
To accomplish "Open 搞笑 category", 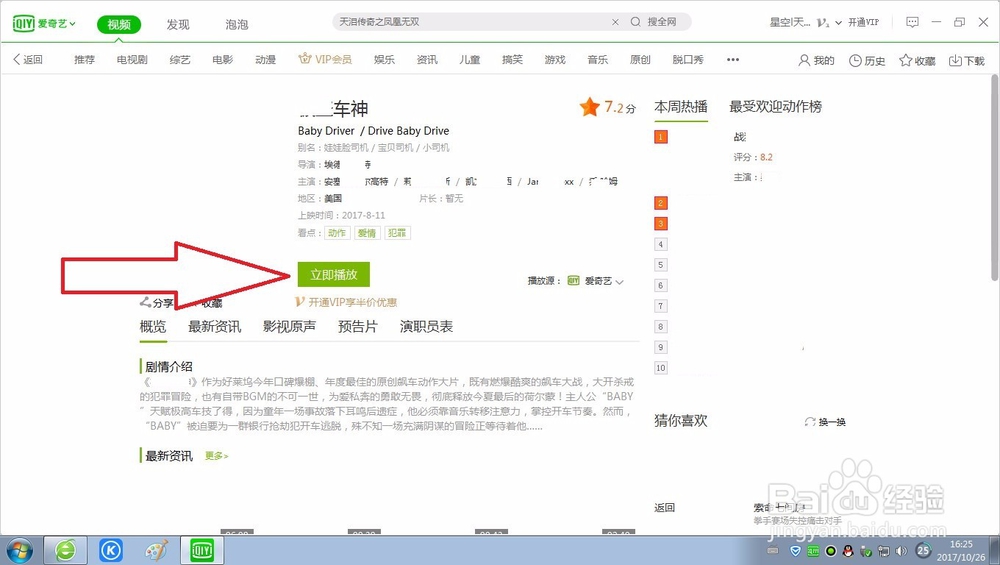I will (x=512, y=59).
